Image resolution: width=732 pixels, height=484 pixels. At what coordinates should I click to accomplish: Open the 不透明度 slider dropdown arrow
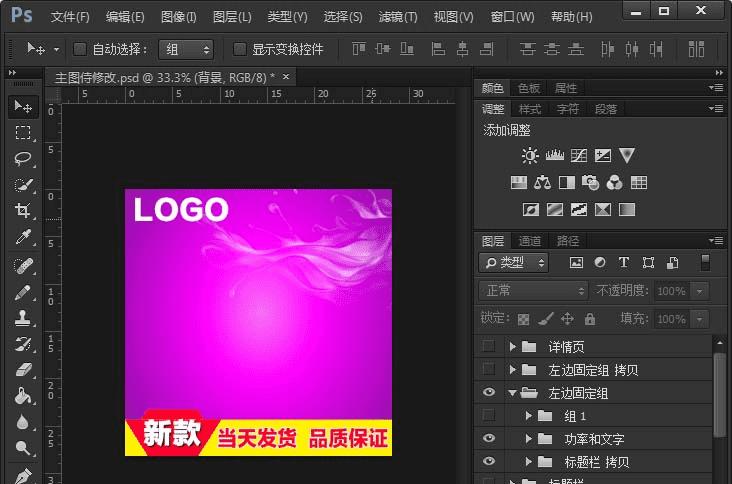(x=699, y=291)
